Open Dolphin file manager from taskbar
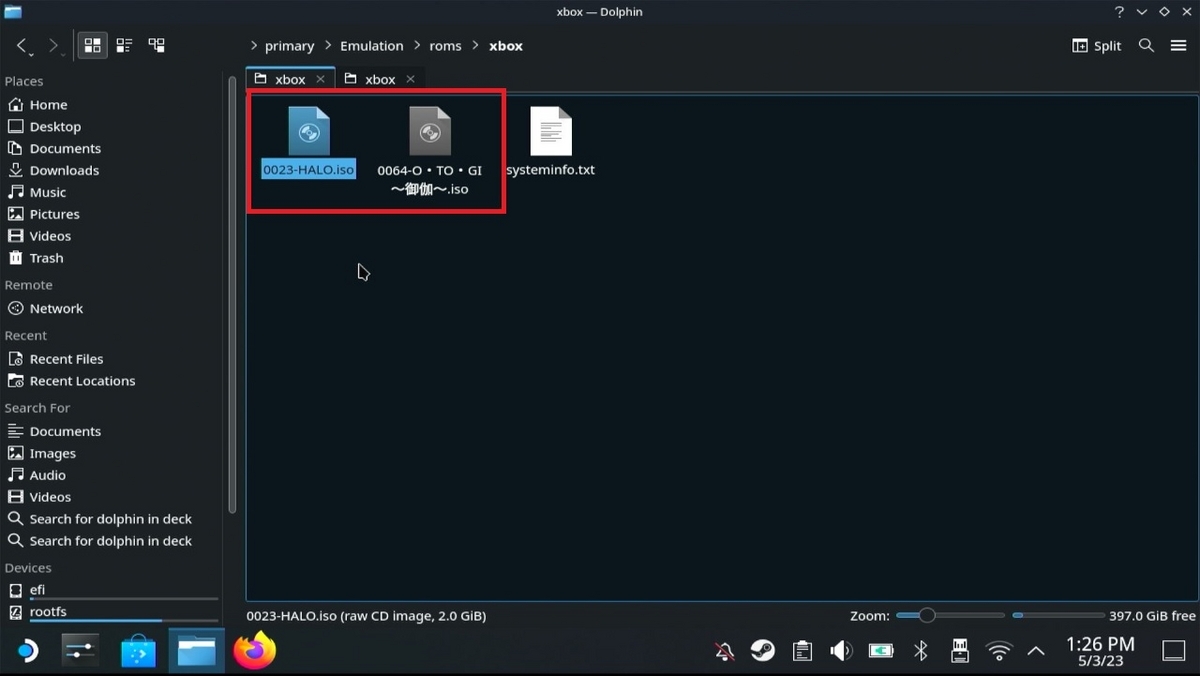This screenshot has width=1200, height=676. click(197, 651)
